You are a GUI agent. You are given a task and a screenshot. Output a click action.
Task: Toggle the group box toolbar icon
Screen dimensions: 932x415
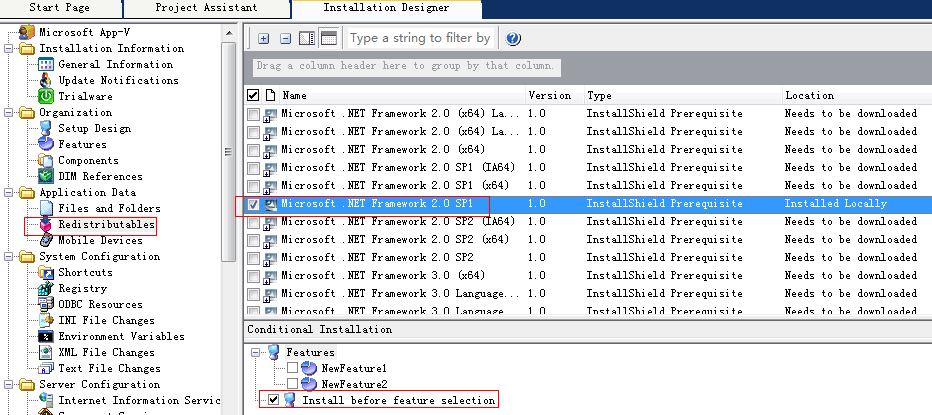pos(329,39)
